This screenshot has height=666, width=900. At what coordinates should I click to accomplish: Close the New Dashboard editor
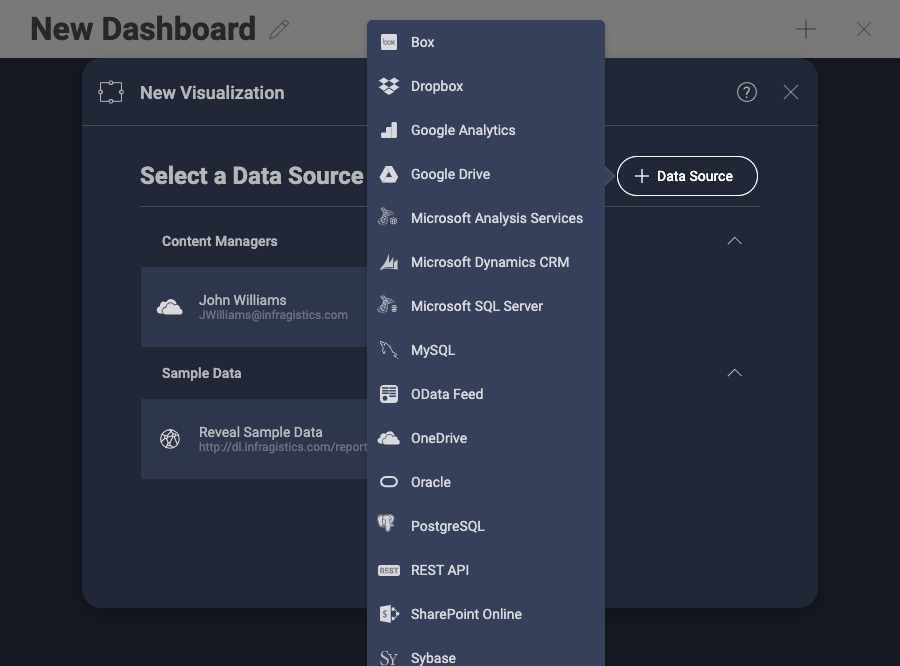(x=864, y=29)
